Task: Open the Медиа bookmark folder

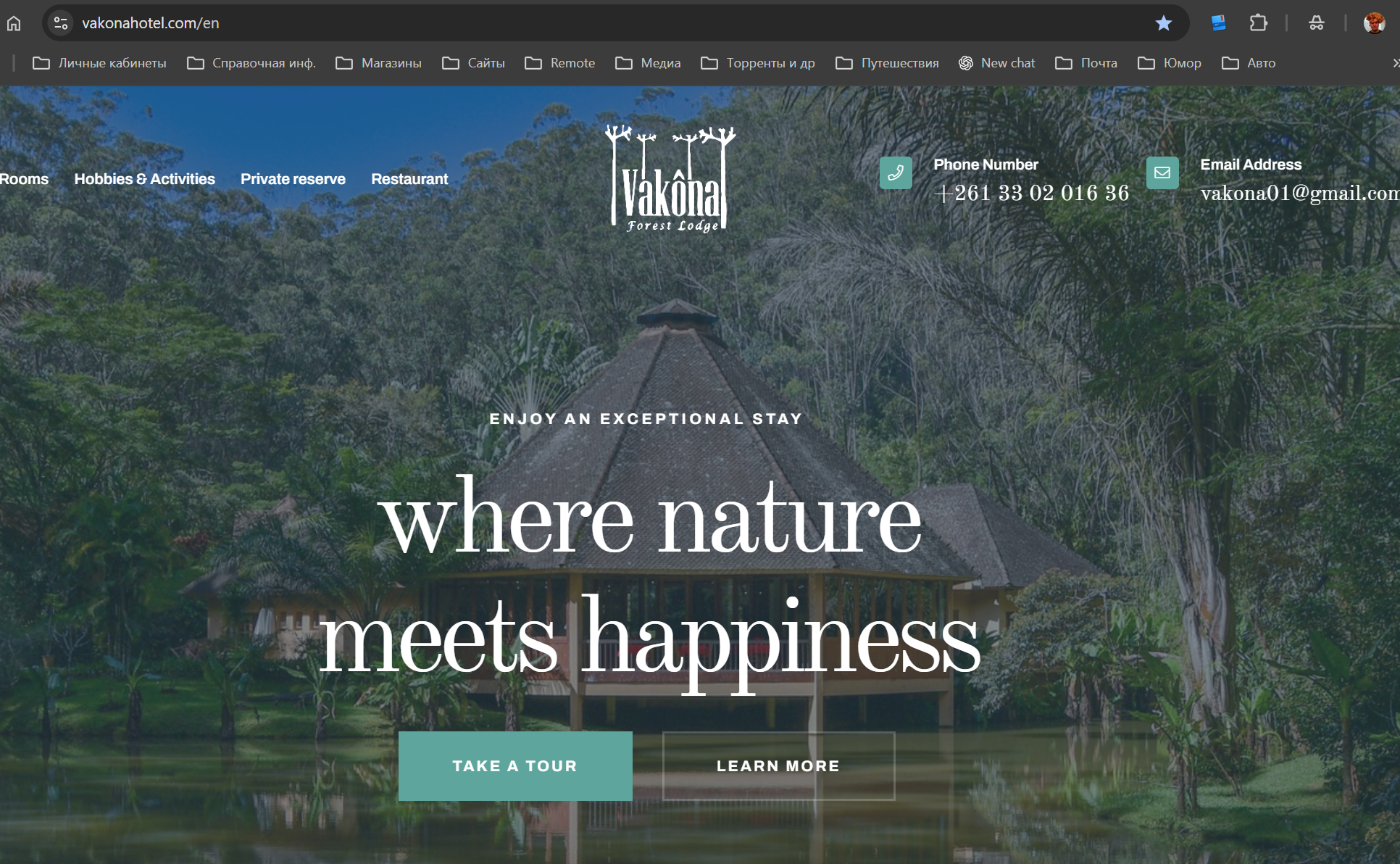Action: 648,63
